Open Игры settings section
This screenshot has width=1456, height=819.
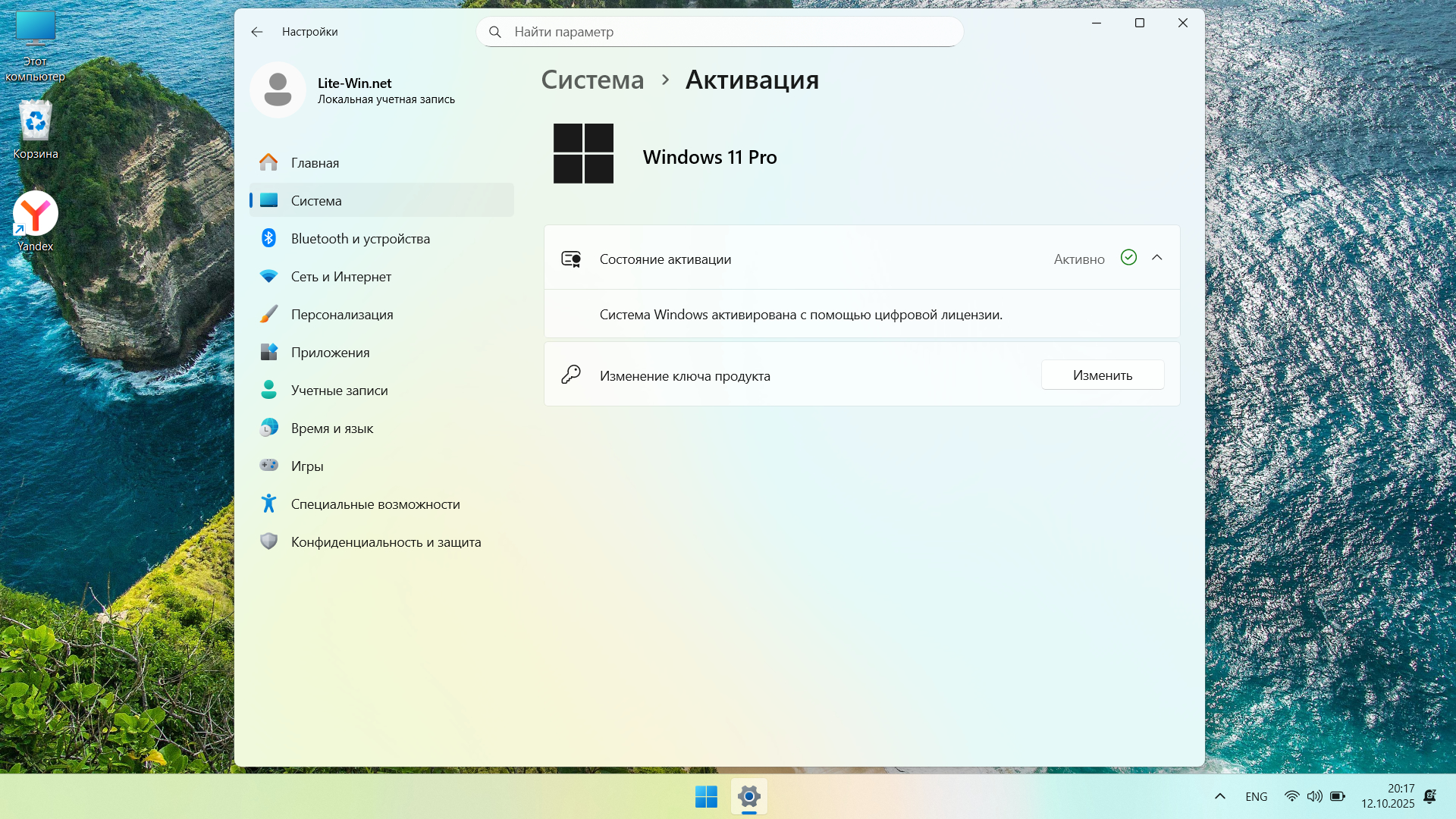(306, 466)
